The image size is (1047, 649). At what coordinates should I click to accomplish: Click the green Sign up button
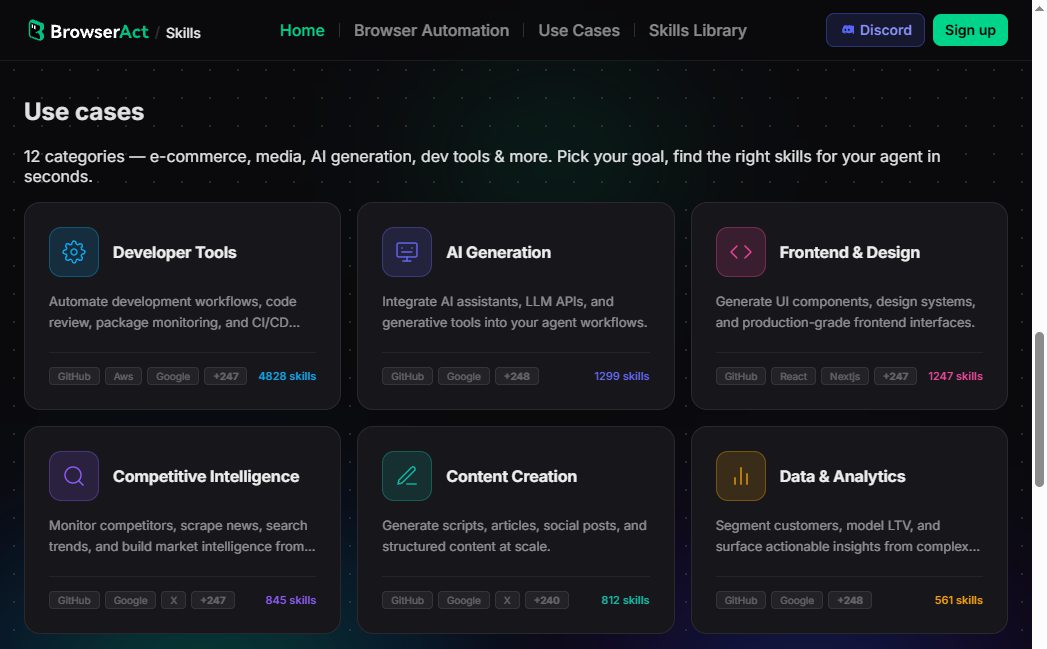coord(970,30)
